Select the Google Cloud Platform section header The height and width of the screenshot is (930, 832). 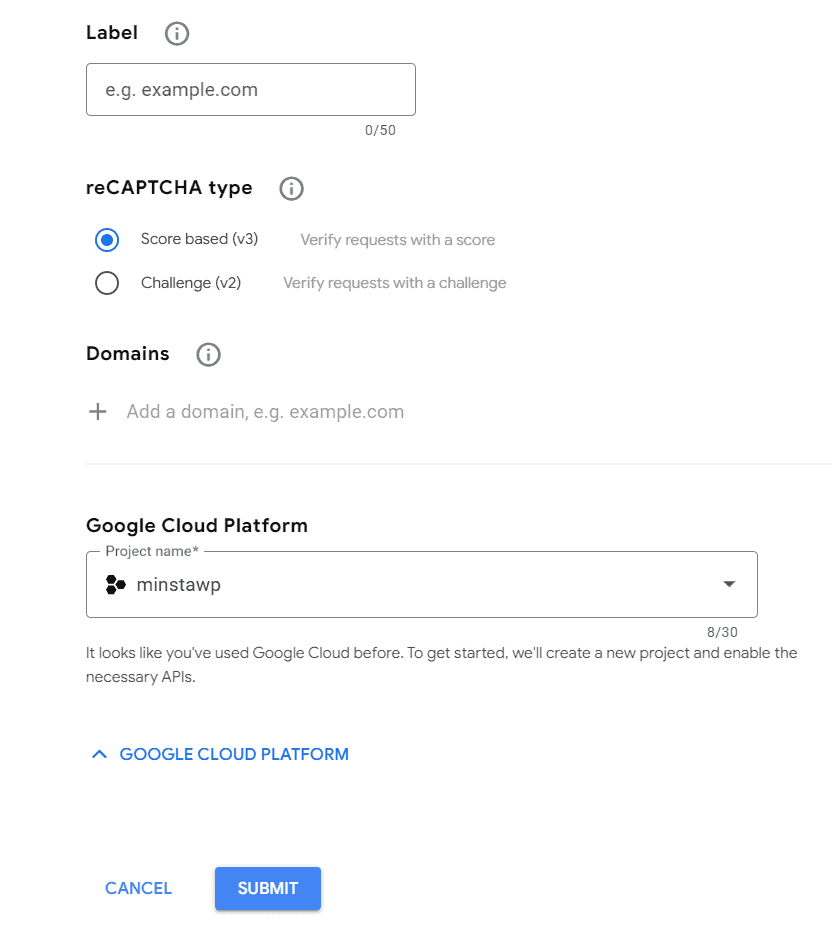[197, 525]
